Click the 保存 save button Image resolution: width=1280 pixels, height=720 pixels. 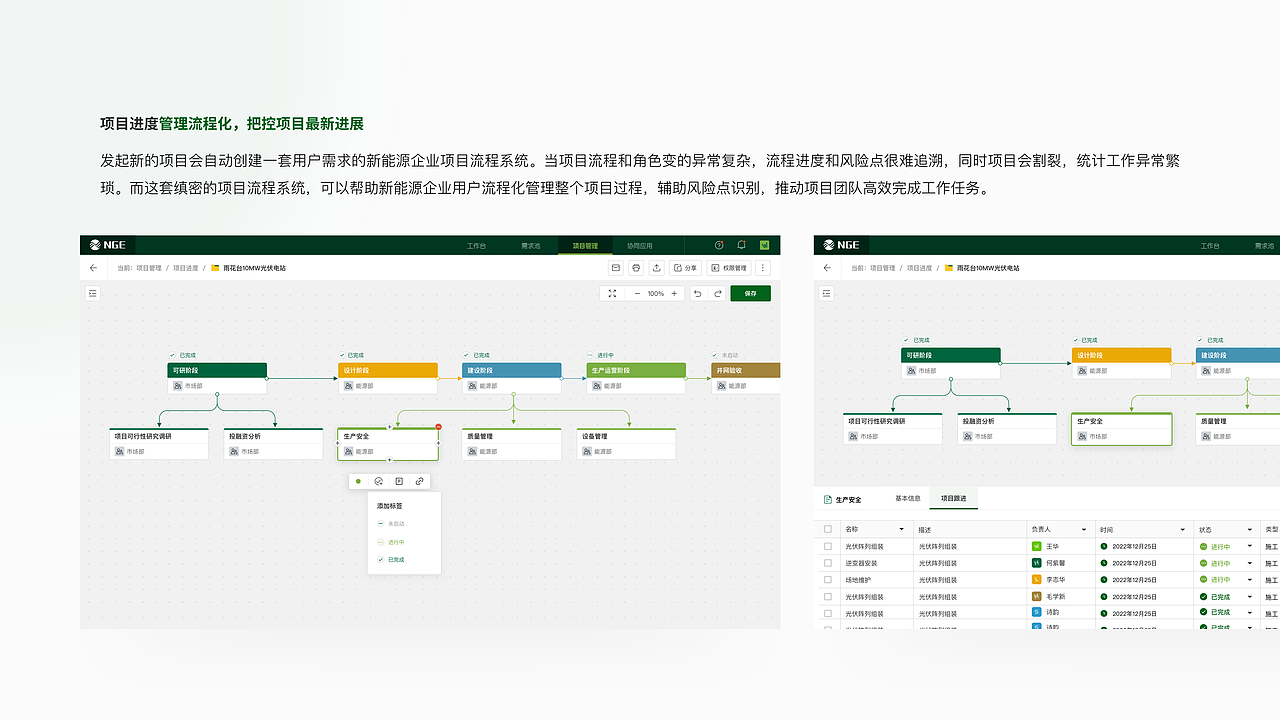click(751, 293)
